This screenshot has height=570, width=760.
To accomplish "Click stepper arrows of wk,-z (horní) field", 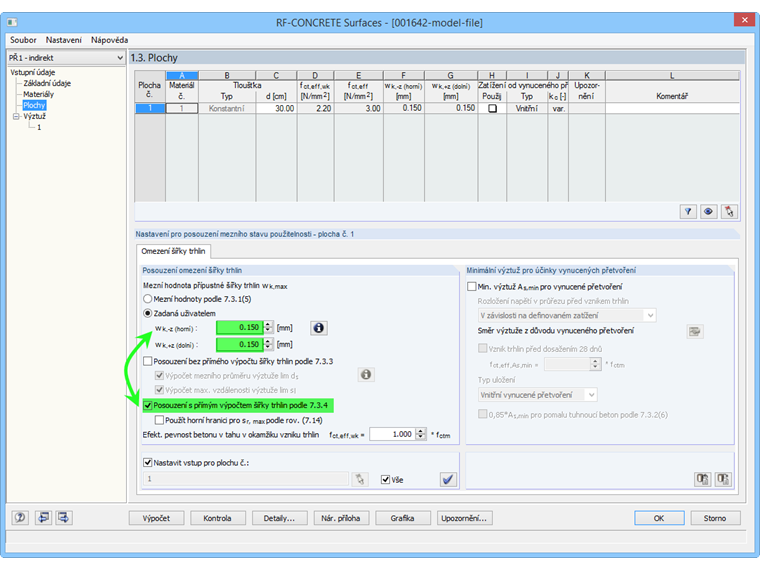I will point(269,328).
